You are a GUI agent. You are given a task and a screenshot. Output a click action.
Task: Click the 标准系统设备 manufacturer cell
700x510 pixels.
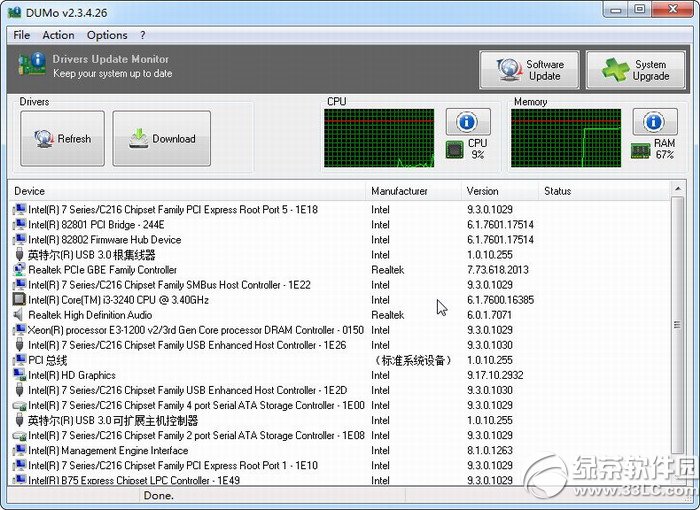click(x=412, y=360)
